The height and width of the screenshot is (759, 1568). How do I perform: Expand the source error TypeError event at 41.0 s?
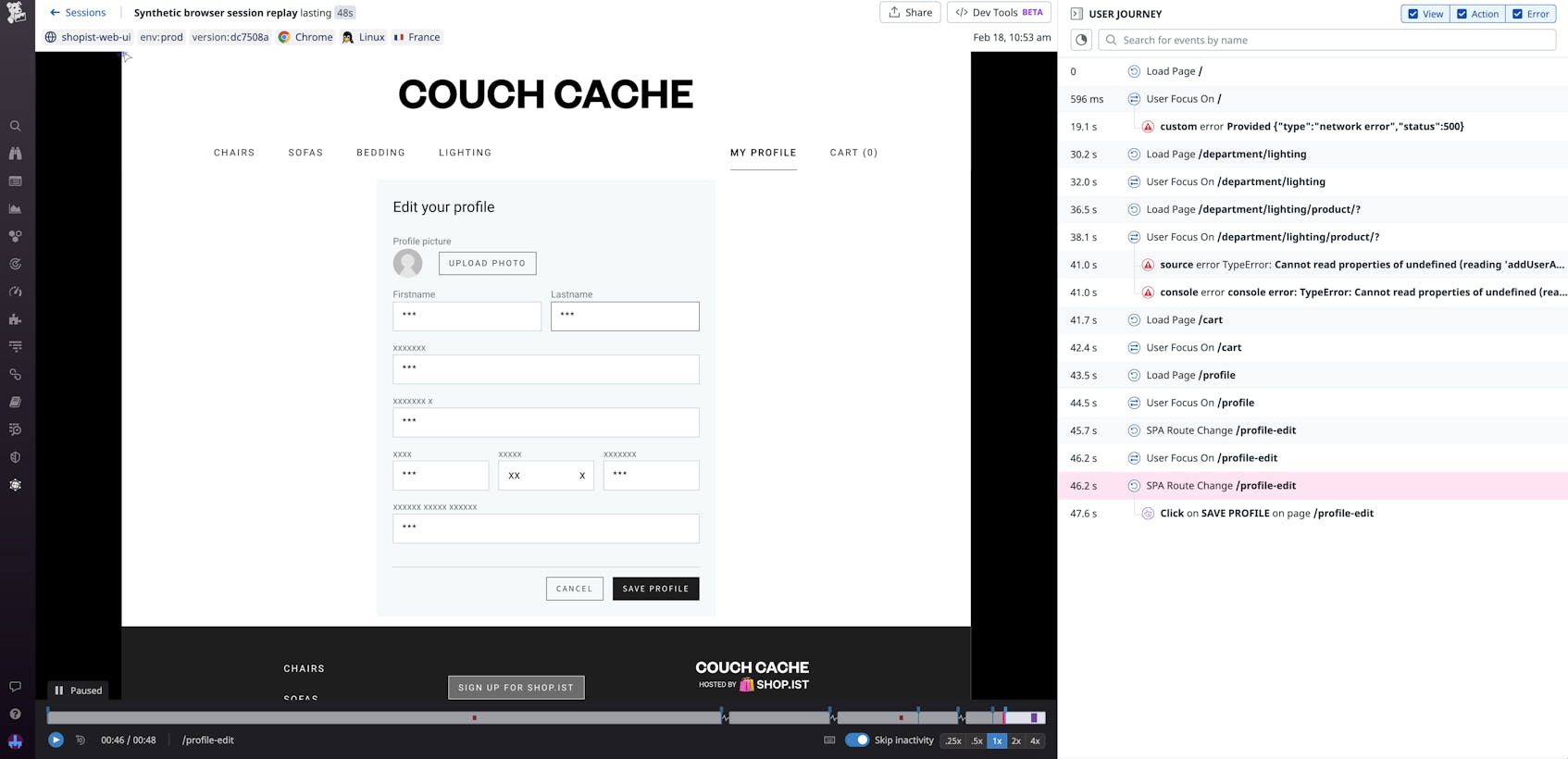click(1361, 265)
